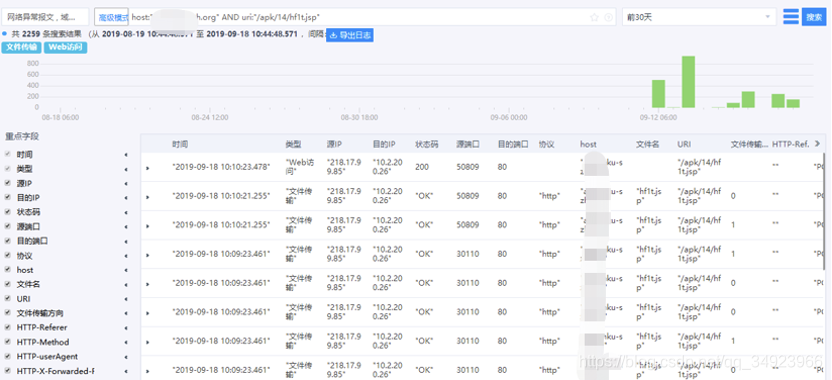
Task: Open the hamburger menu icon beside the search button
Action: click(x=791, y=16)
